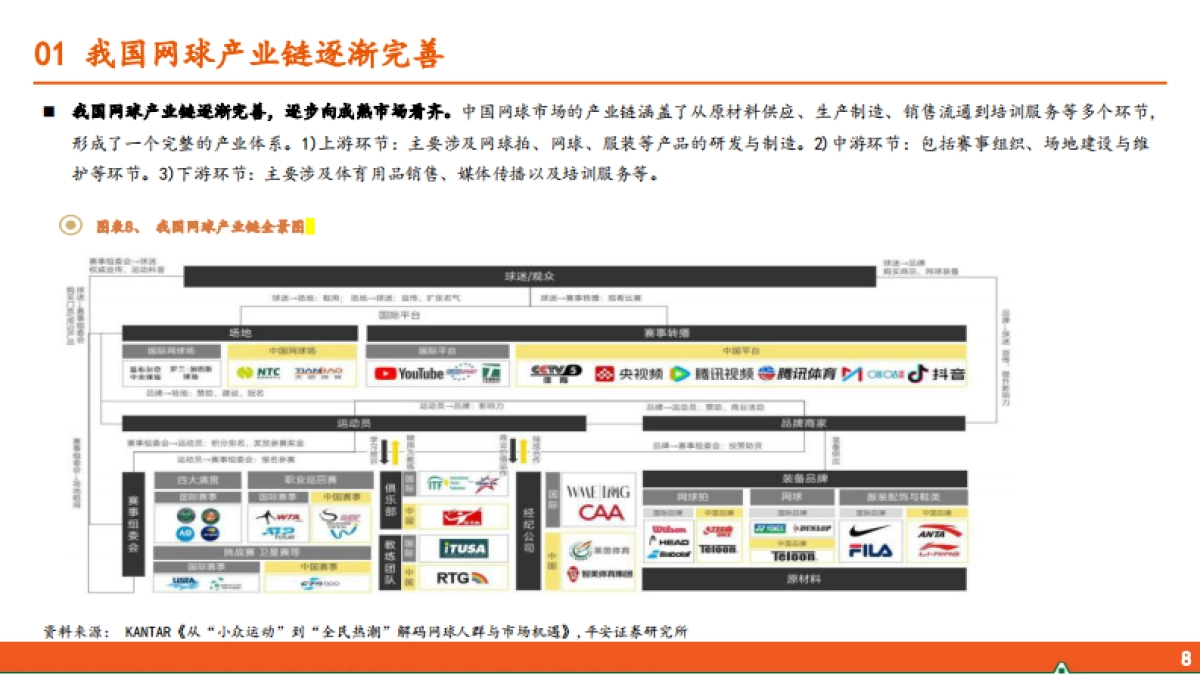
Task: Select the 腾讯视频 play icon
Action: [679, 372]
